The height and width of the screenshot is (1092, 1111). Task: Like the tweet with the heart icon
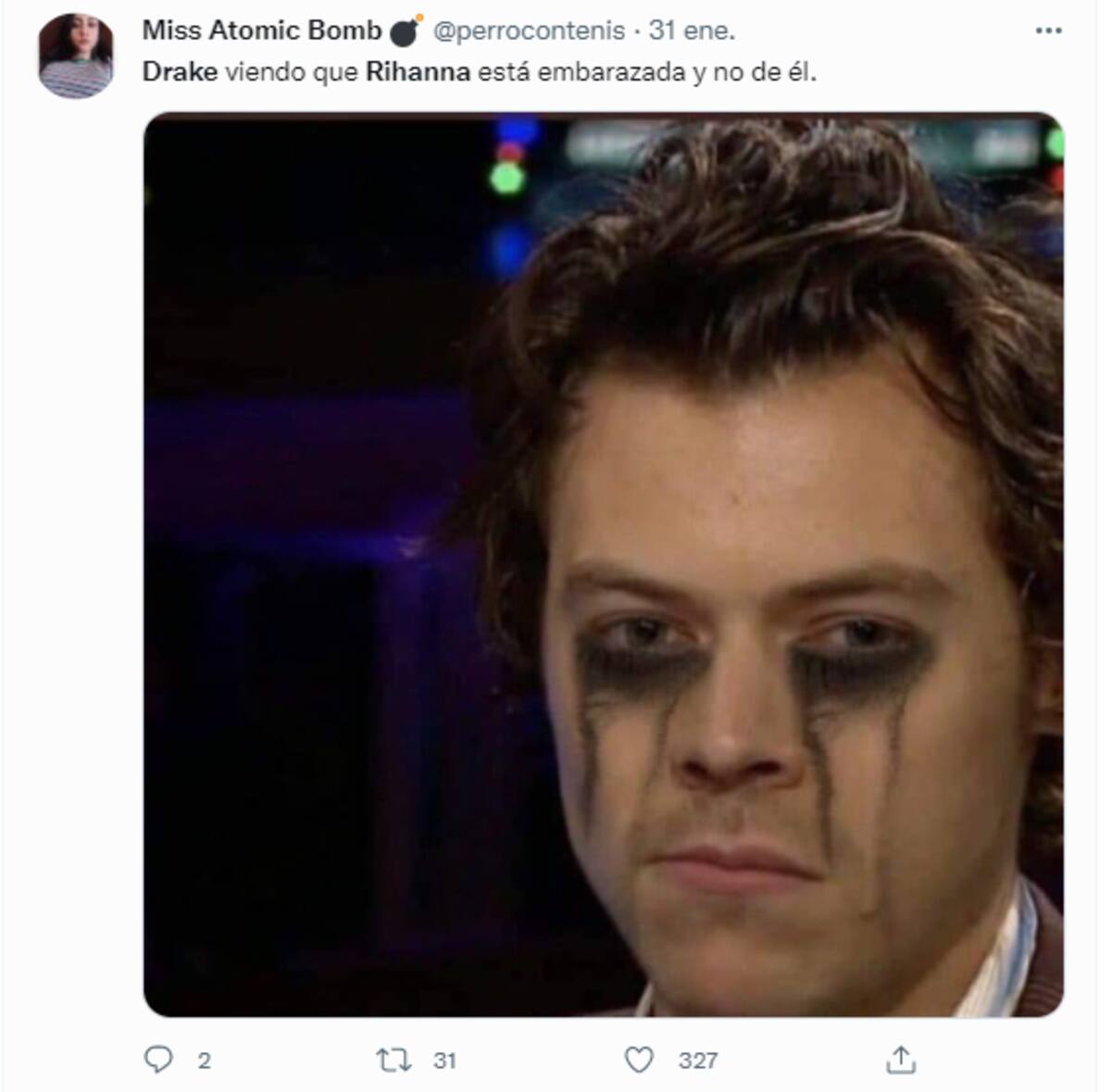pos(639,1060)
